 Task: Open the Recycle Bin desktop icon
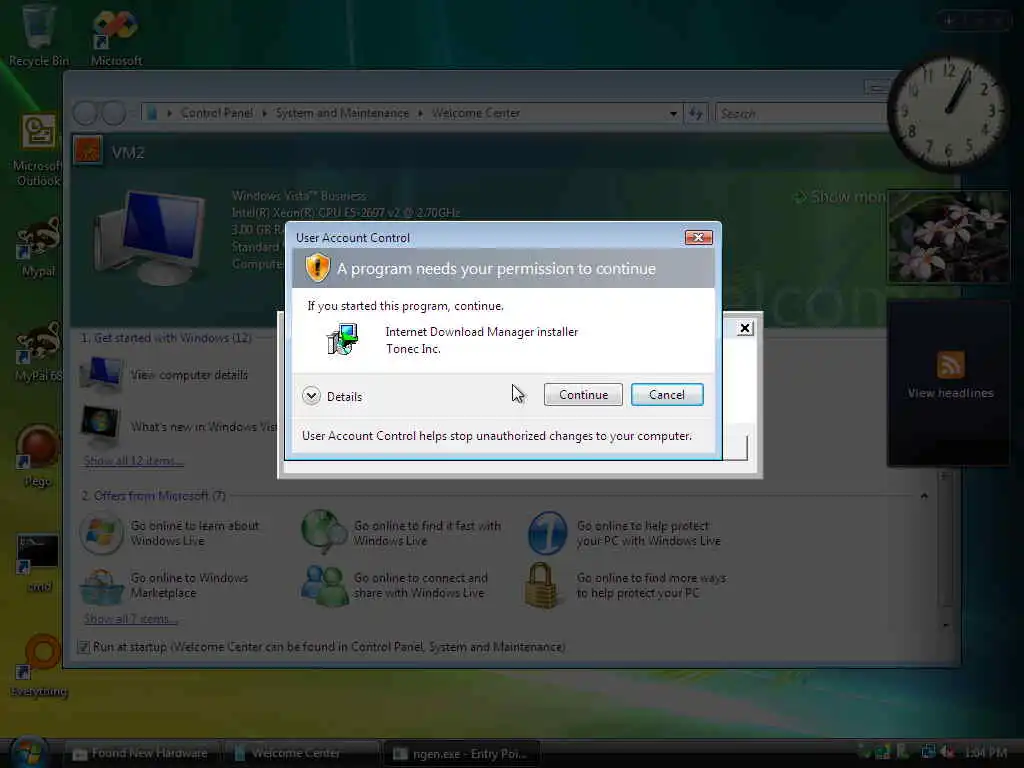point(38,34)
